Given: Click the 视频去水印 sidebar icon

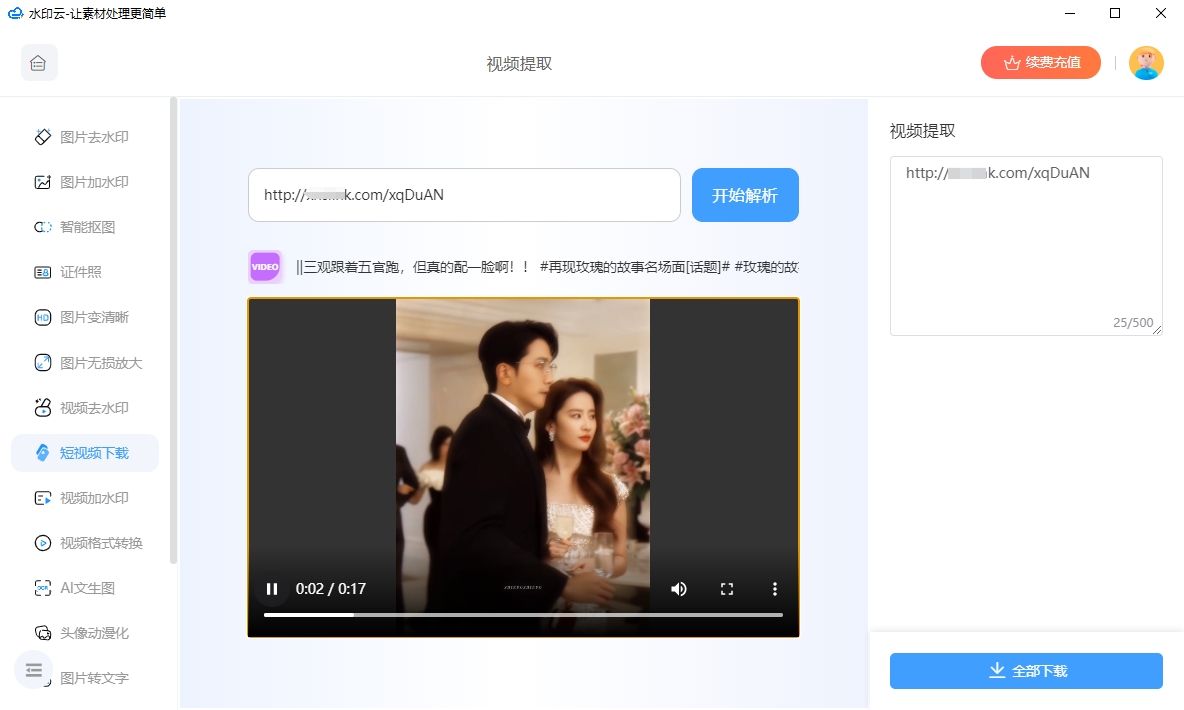Looking at the screenshot, I should pyautogui.click(x=43, y=408).
